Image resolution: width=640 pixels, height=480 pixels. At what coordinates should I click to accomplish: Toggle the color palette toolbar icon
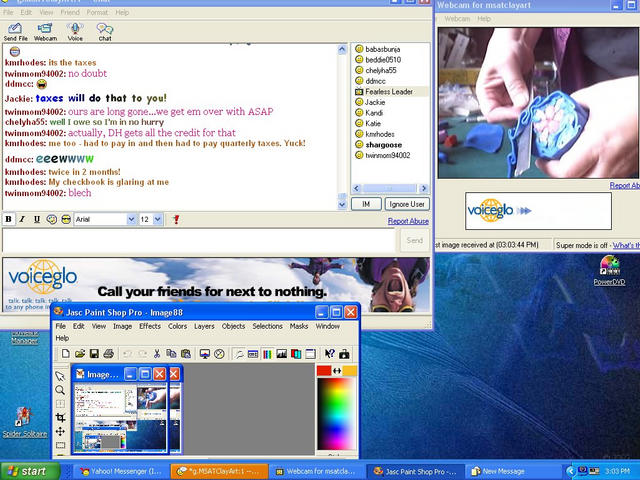[x=267, y=354]
